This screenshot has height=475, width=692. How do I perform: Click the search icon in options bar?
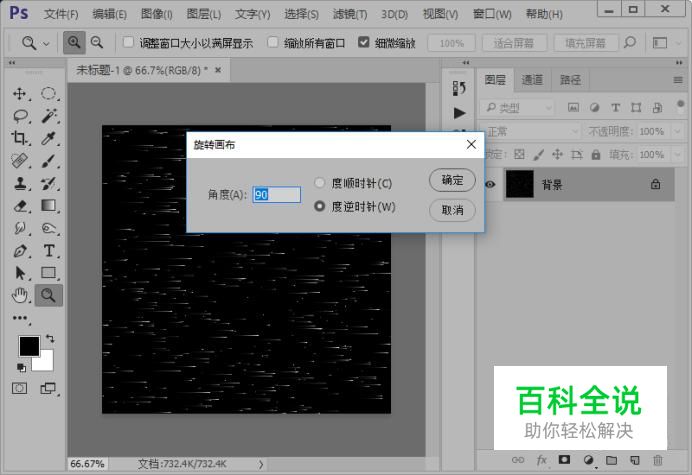point(630,43)
